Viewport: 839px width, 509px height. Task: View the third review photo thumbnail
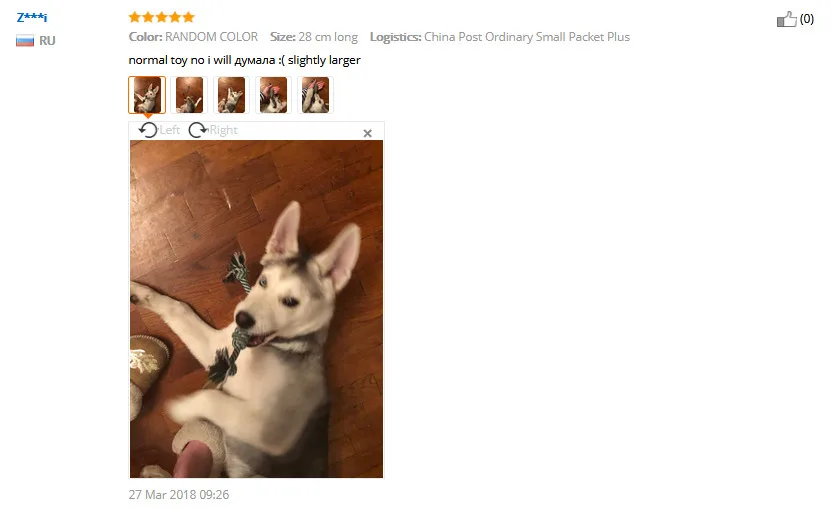[231, 95]
